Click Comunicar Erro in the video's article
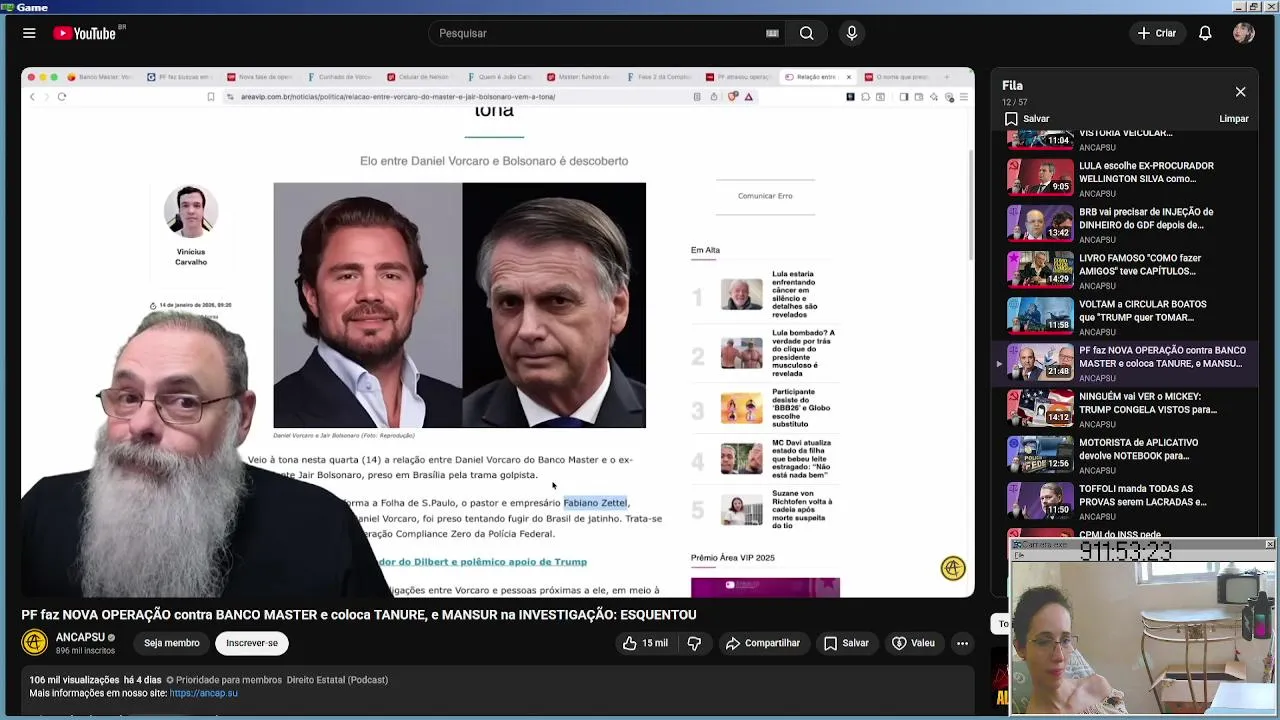This screenshot has width=1280, height=720. (x=765, y=196)
